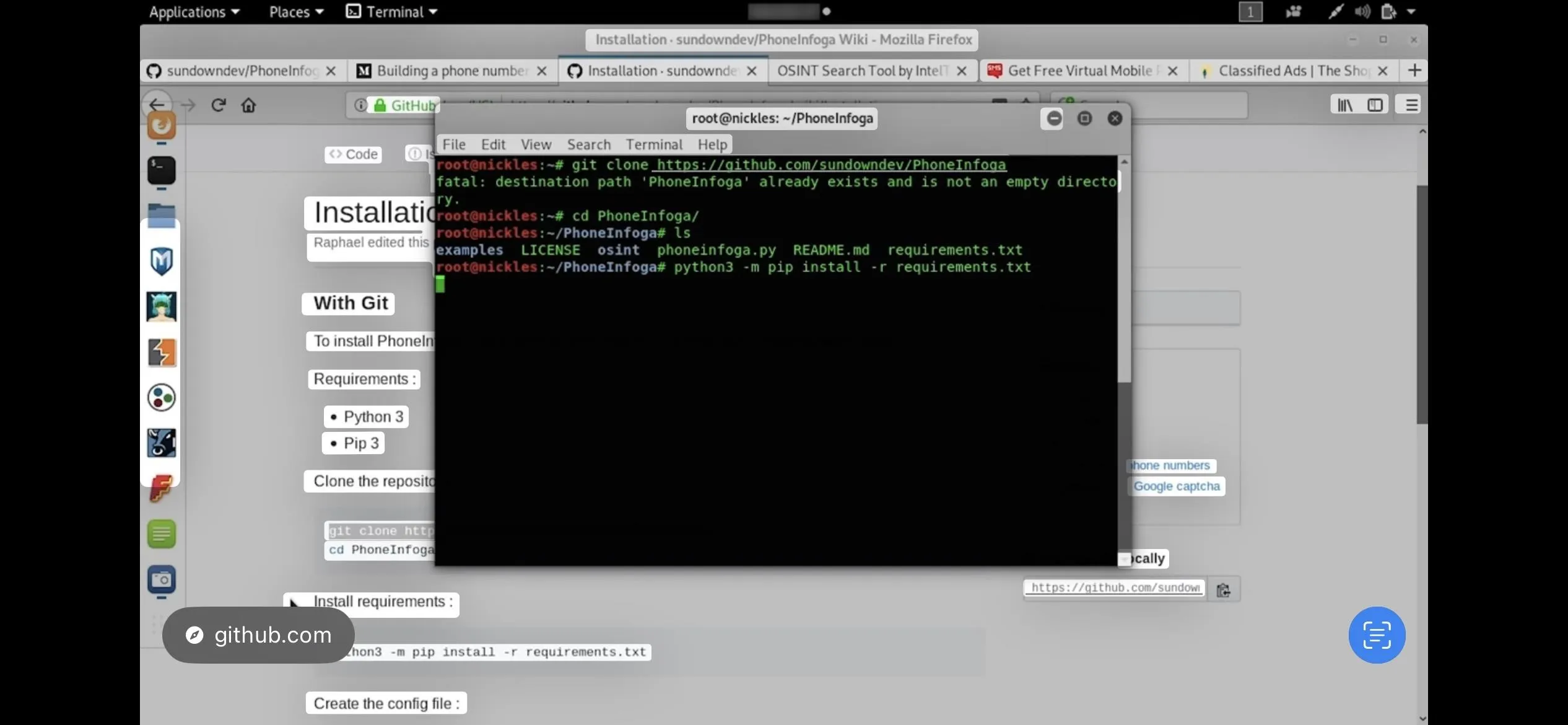Open the terminal Help menu
This screenshot has width=1568, height=725.
712,144
